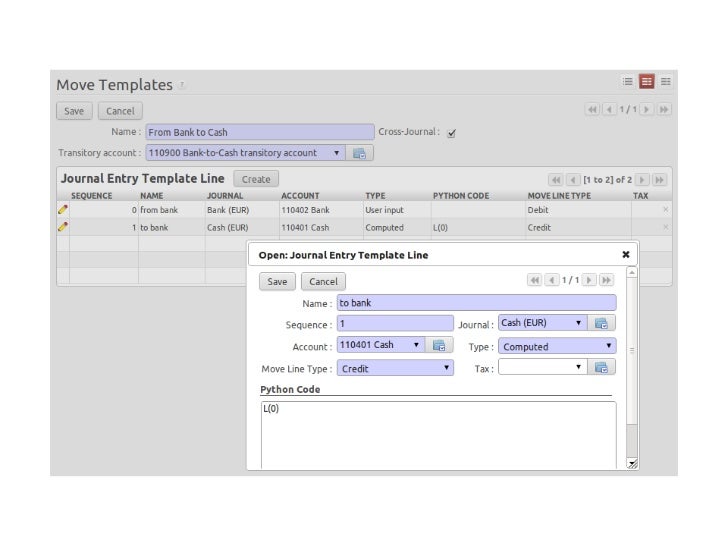Go to next page of template lines list
This screenshot has height=546, width=728.
tap(642, 180)
